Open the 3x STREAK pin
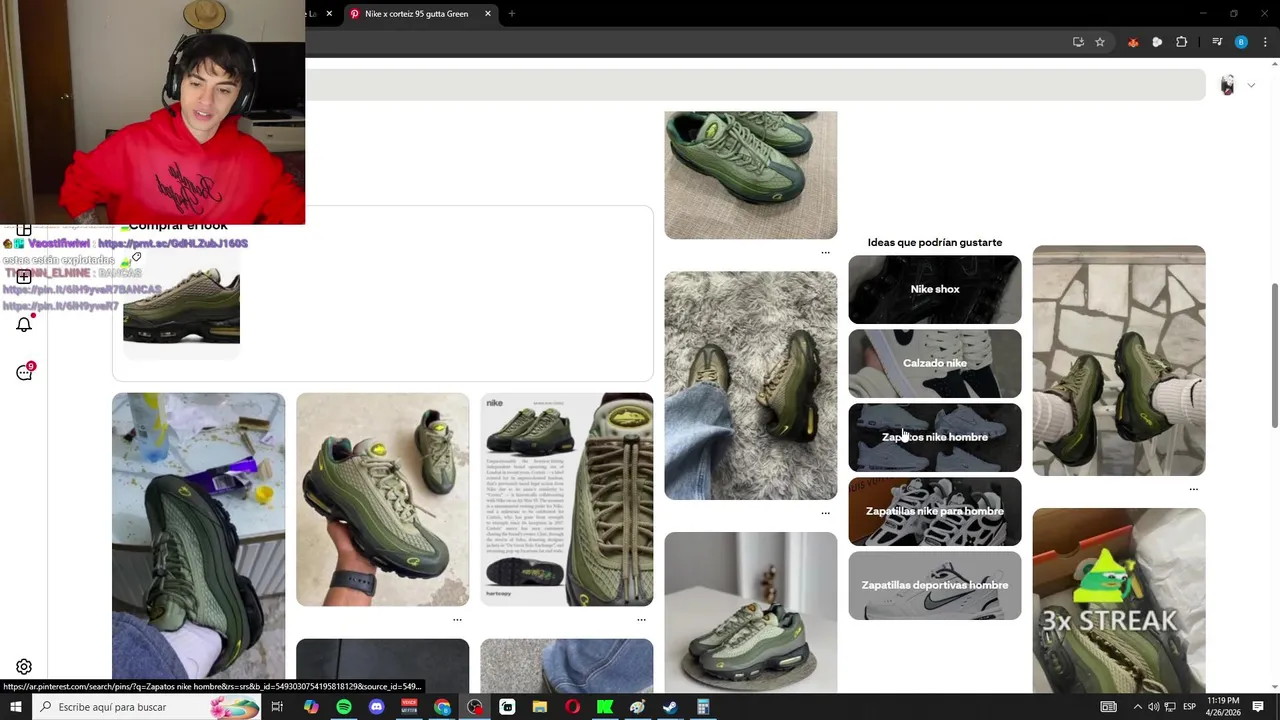 [1119, 600]
